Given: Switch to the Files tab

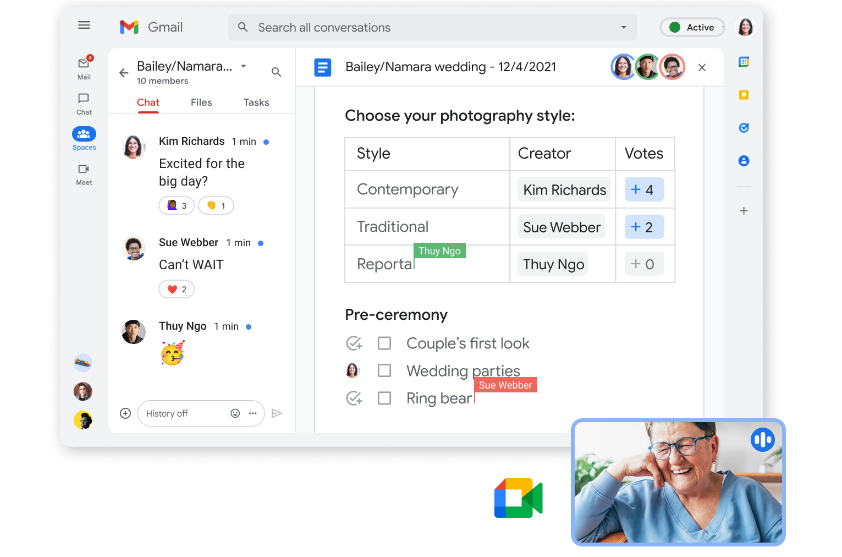Looking at the screenshot, I should [x=201, y=103].
